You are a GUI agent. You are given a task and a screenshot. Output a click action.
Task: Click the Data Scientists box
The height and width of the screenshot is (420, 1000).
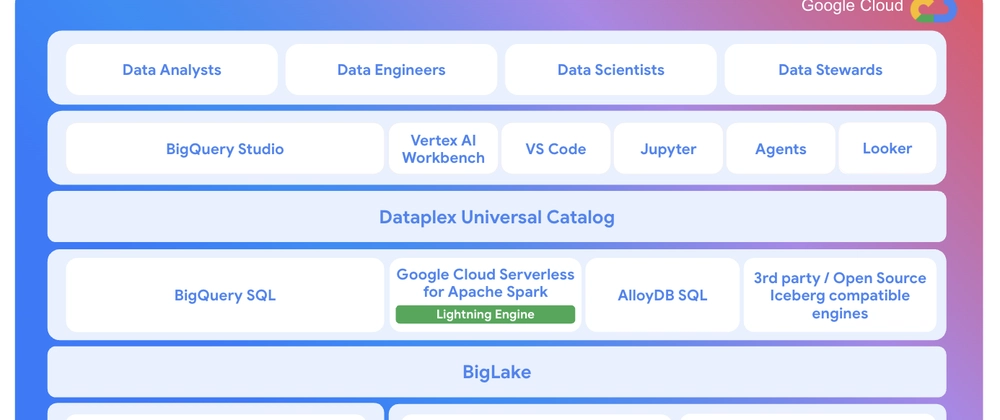[611, 69]
